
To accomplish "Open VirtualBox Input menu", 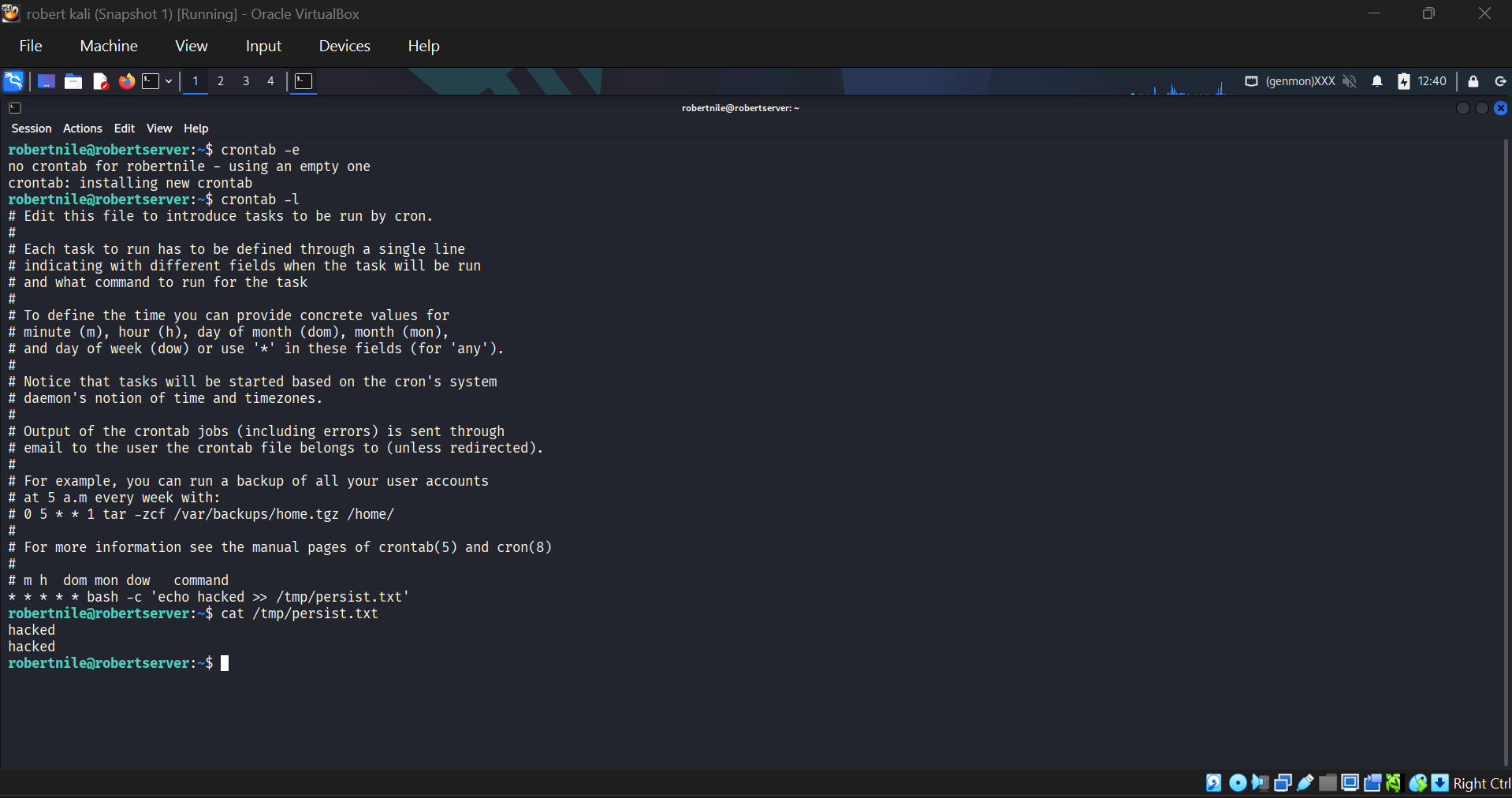I will tap(263, 46).
